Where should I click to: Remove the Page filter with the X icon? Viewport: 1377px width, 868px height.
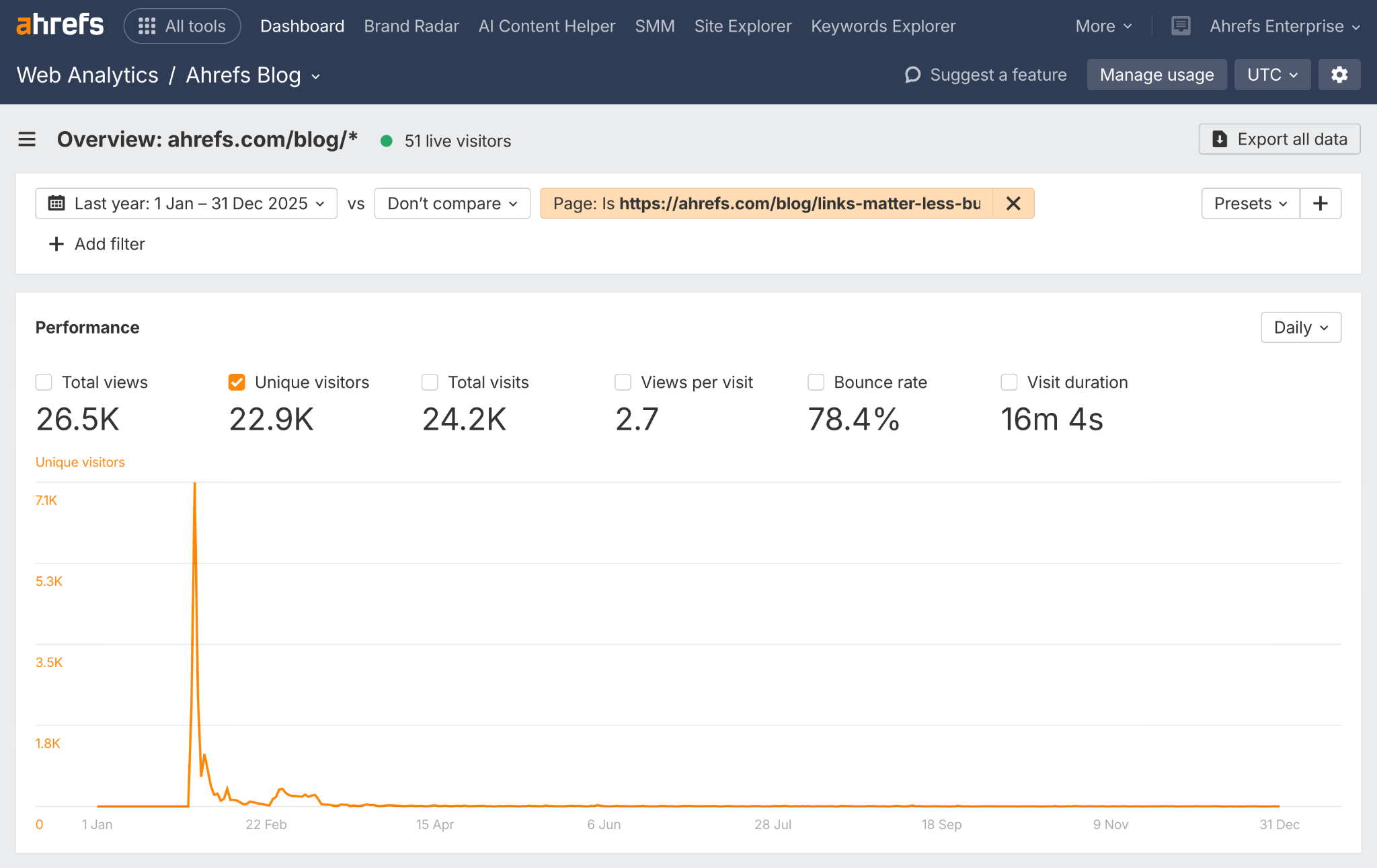tap(1013, 203)
